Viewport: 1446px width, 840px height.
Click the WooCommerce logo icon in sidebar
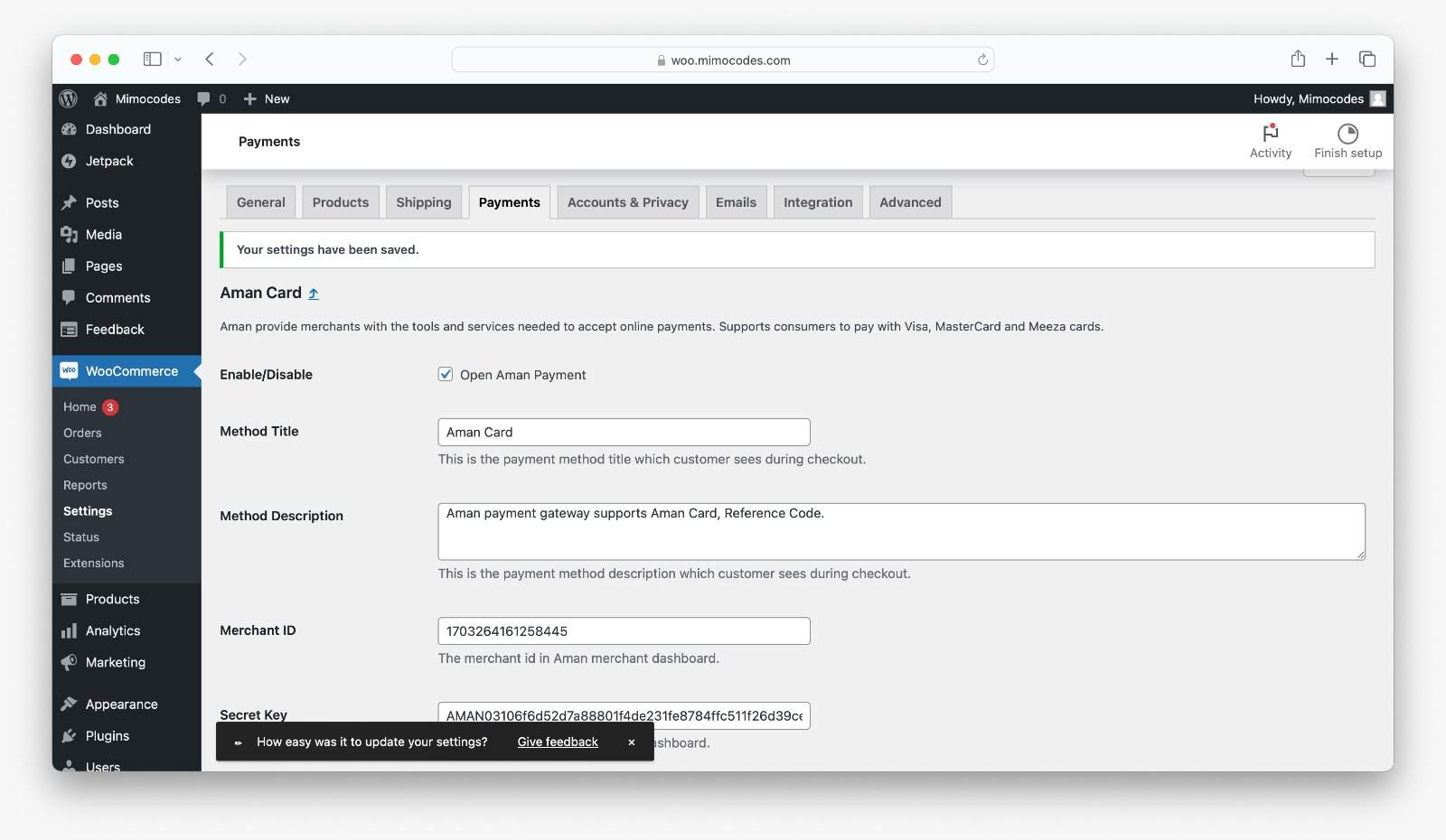pyautogui.click(x=69, y=370)
